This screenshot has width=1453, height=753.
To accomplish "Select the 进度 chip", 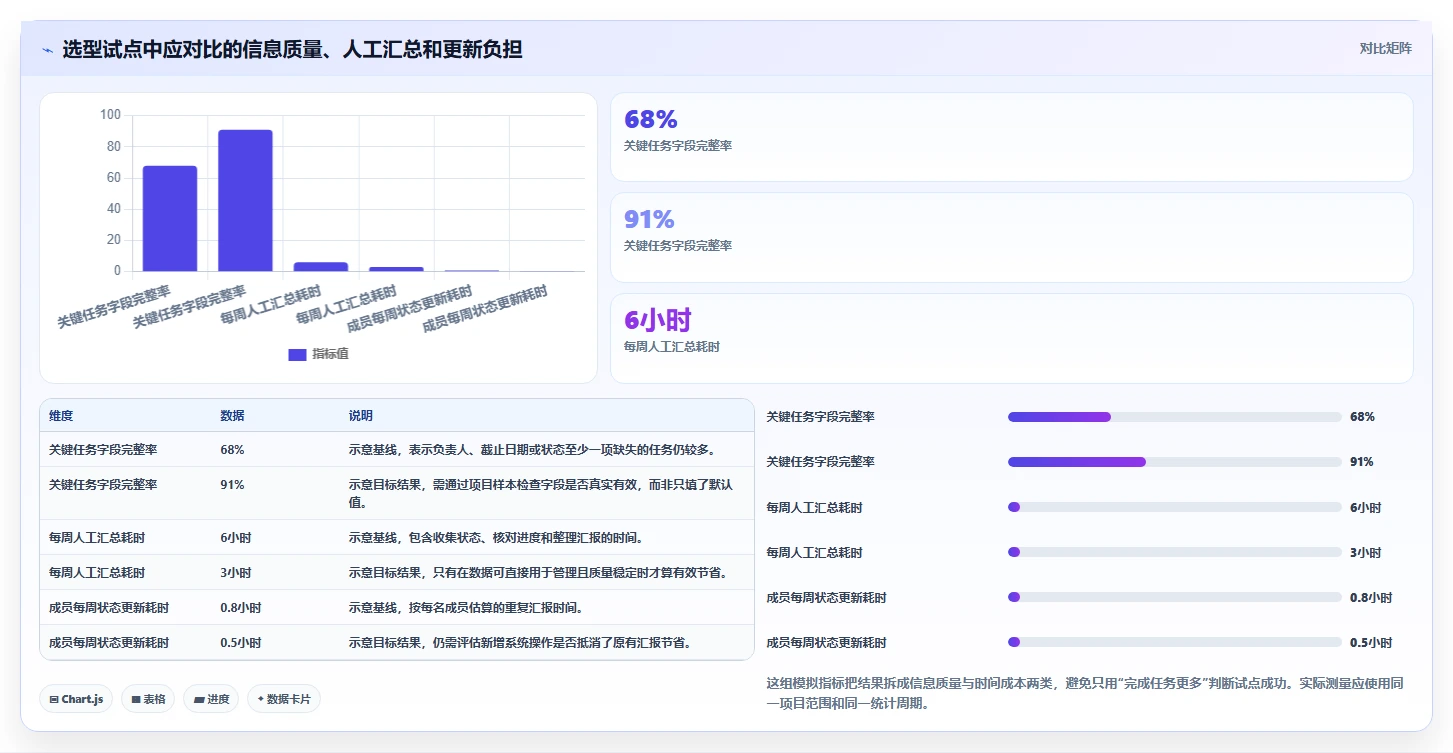I will coord(211,699).
